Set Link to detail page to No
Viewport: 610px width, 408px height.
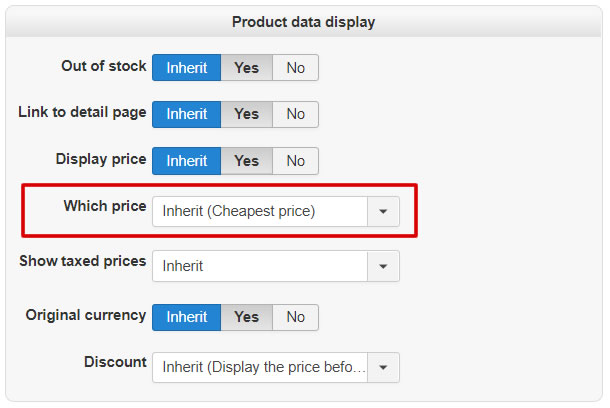(x=295, y=114)
